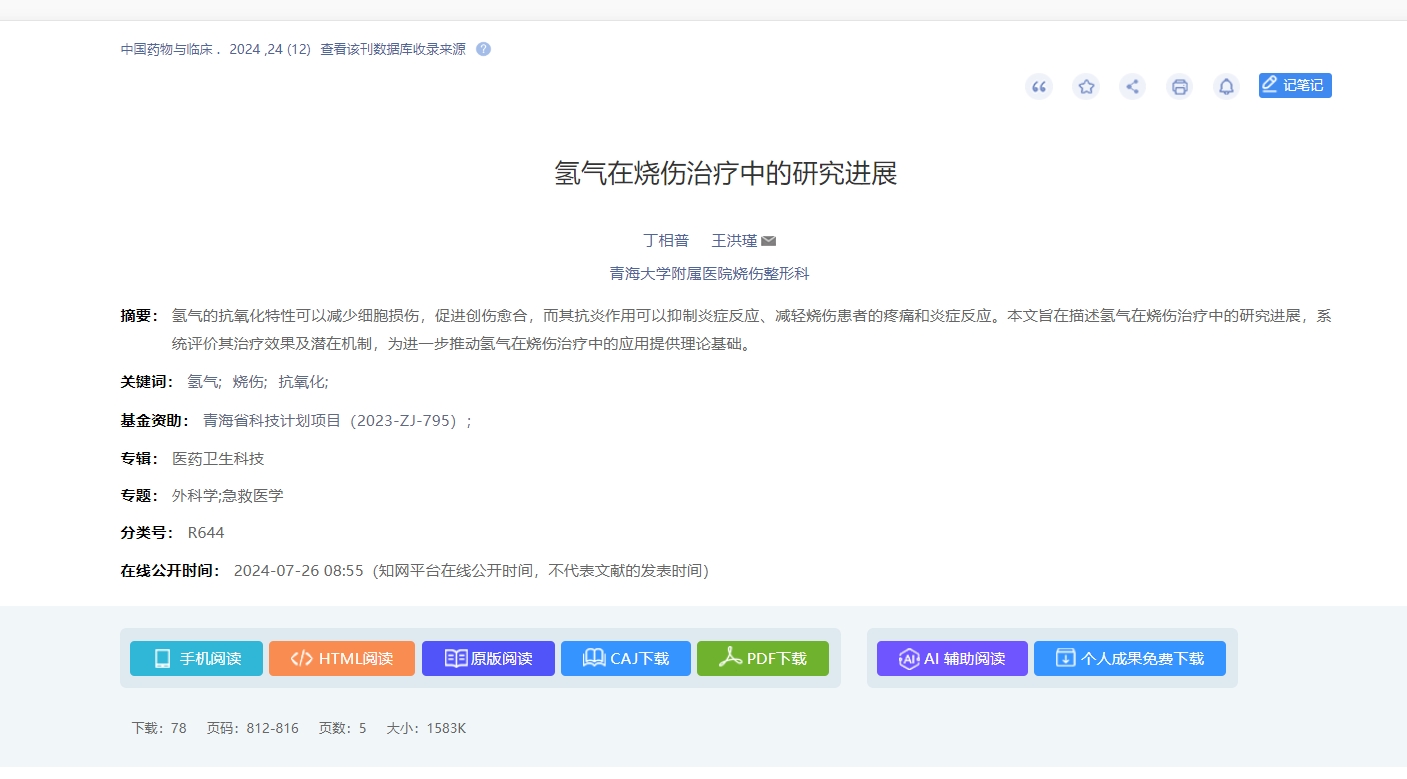The height and width of the screenshot is (779, 1407).
Task: Click the keyword 烧伤
Action: 248,381
